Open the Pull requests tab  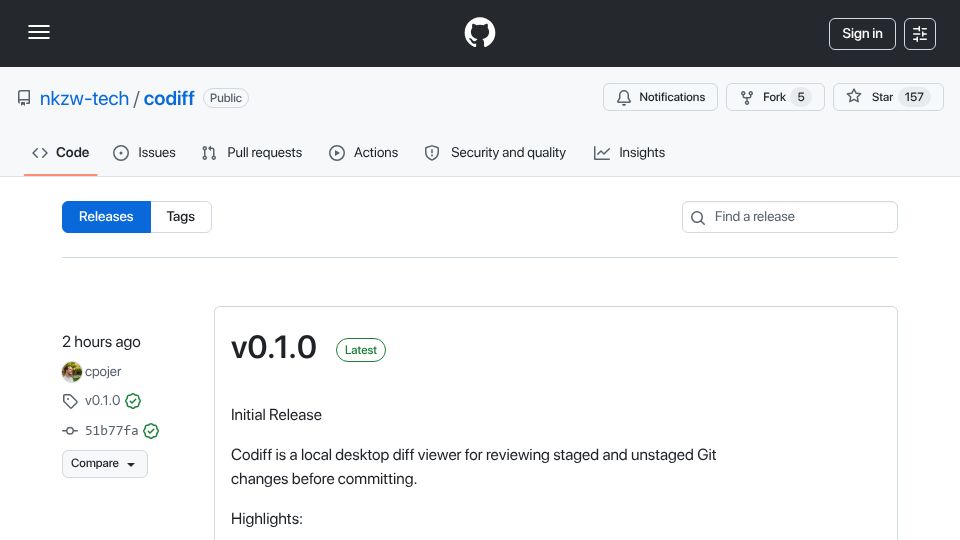(252, 152)
